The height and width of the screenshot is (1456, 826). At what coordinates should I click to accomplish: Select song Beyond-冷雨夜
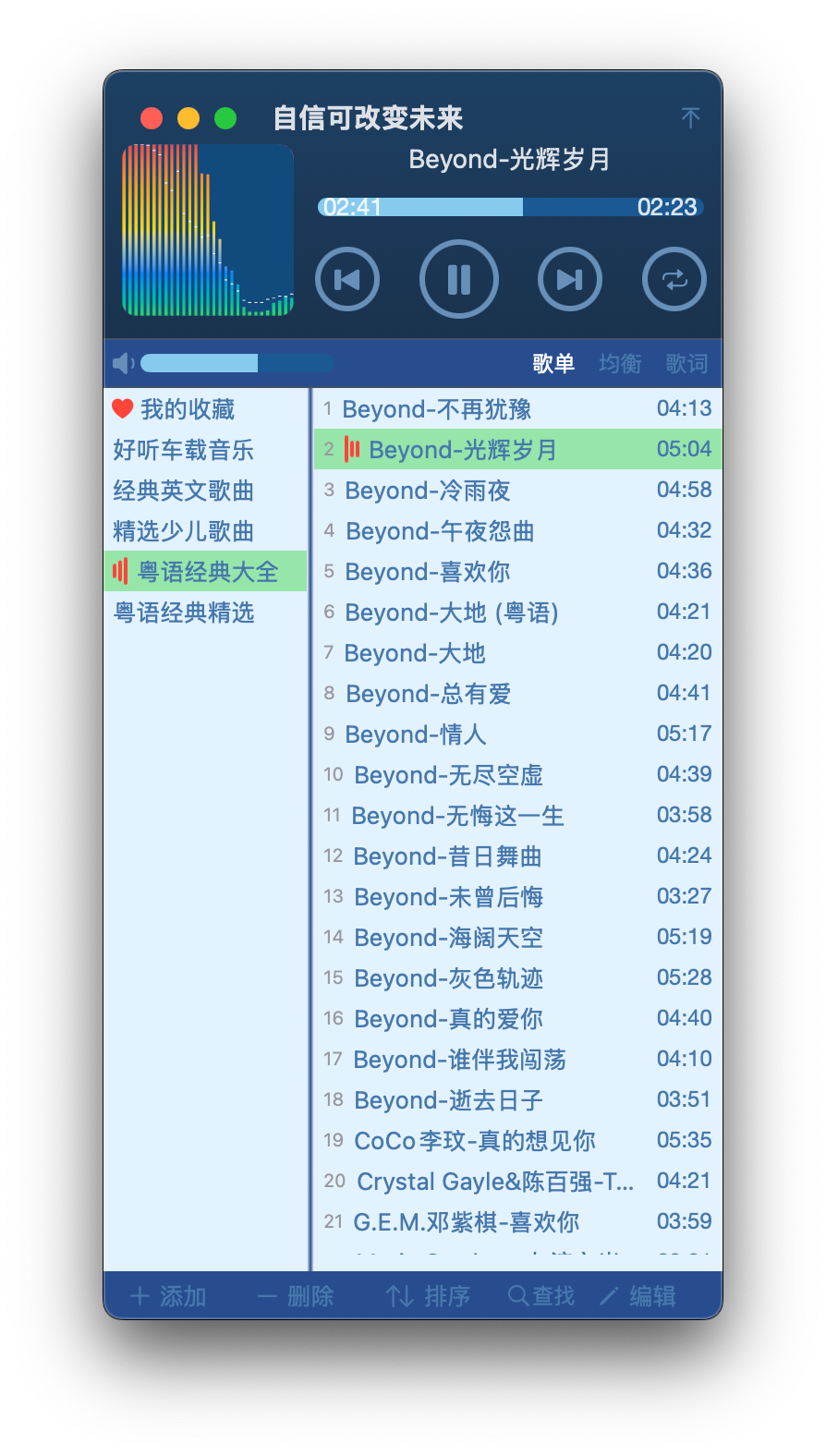517,490
